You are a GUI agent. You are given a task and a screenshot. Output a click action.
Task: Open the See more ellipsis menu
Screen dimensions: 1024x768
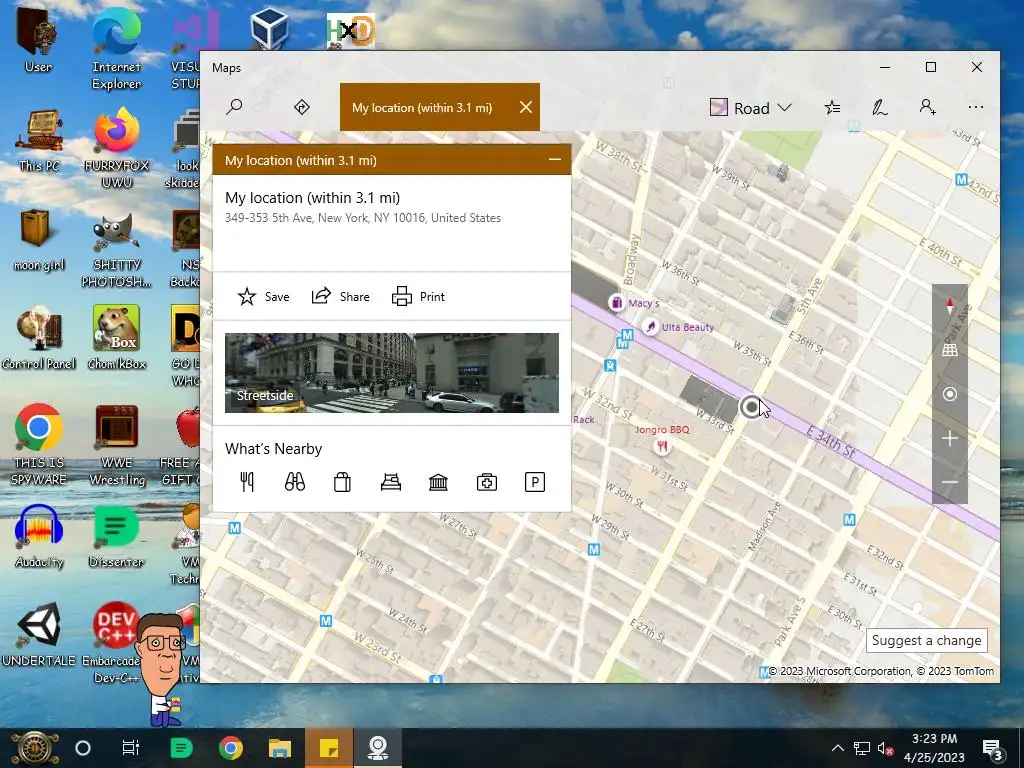pos(976,107)
